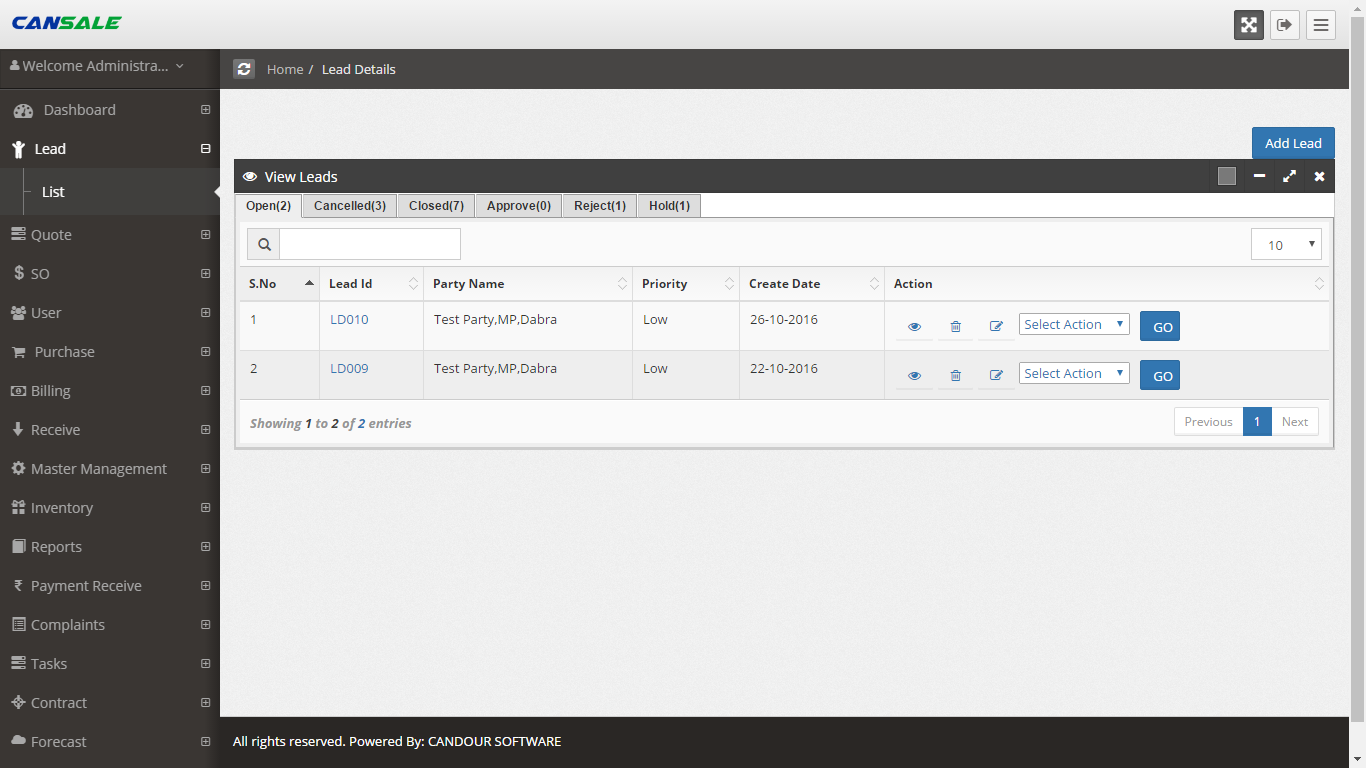
Task: Click the search magnifier icon in View Leads
Action: (264, 244)
